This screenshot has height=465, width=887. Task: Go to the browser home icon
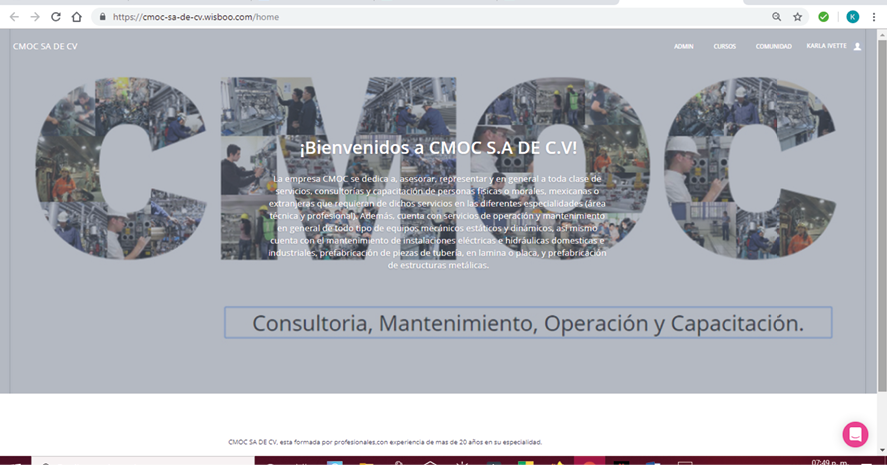coord(77,17)
